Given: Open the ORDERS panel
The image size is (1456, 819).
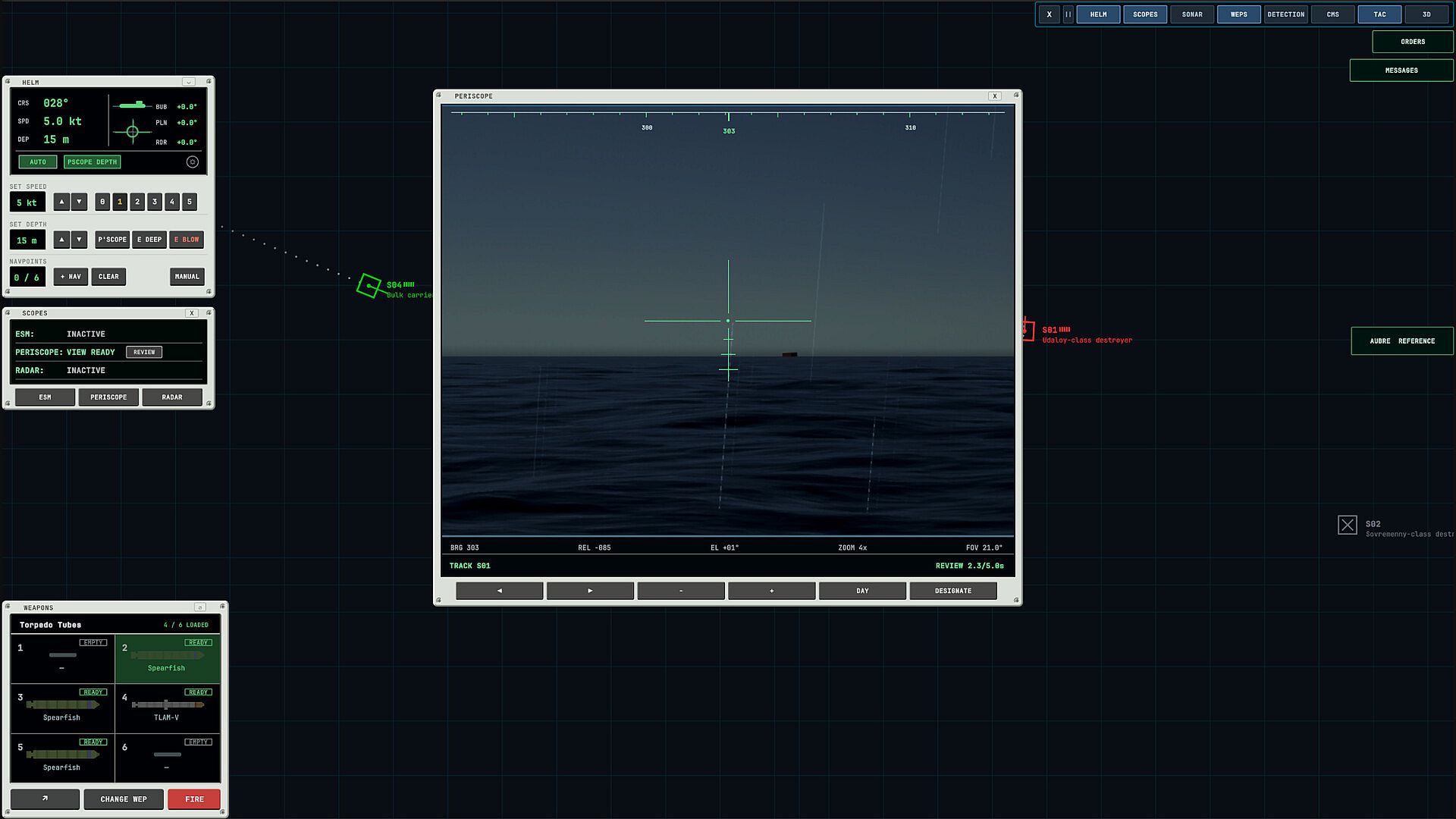Looking at the screenshot, I should coord(1413,42).
